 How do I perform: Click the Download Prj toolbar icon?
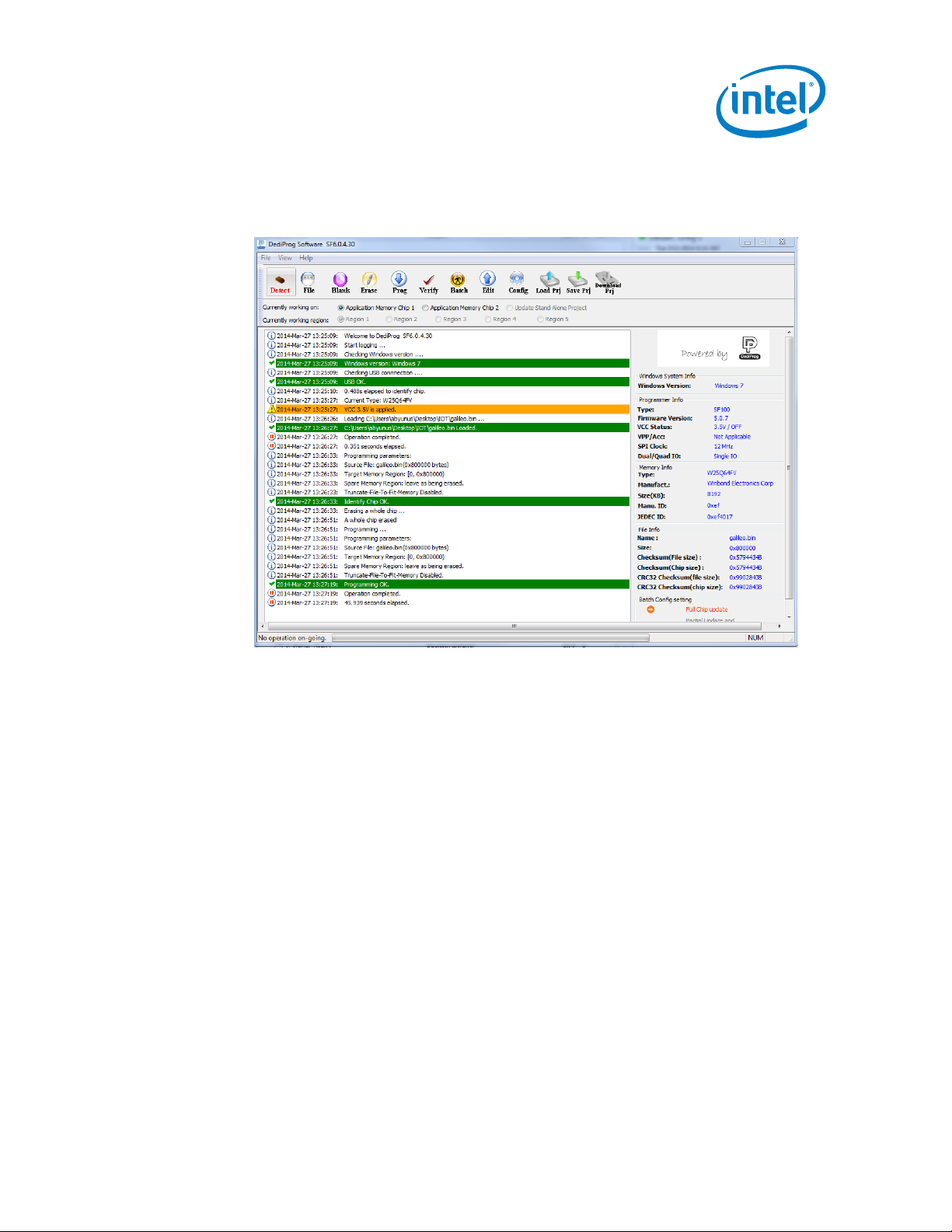click(608, 282)
